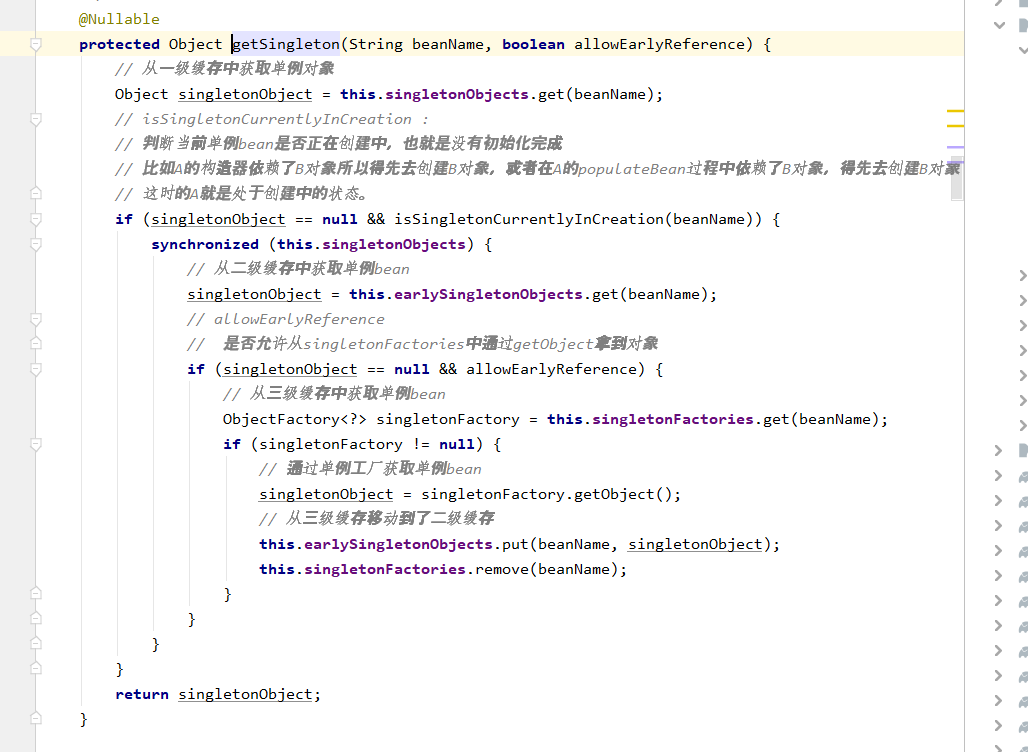Image resolution: width=1028 pixels, height=752 pixels.
Task: Click ObjectFactory<?> type declaration
Action: coord(294,419)
